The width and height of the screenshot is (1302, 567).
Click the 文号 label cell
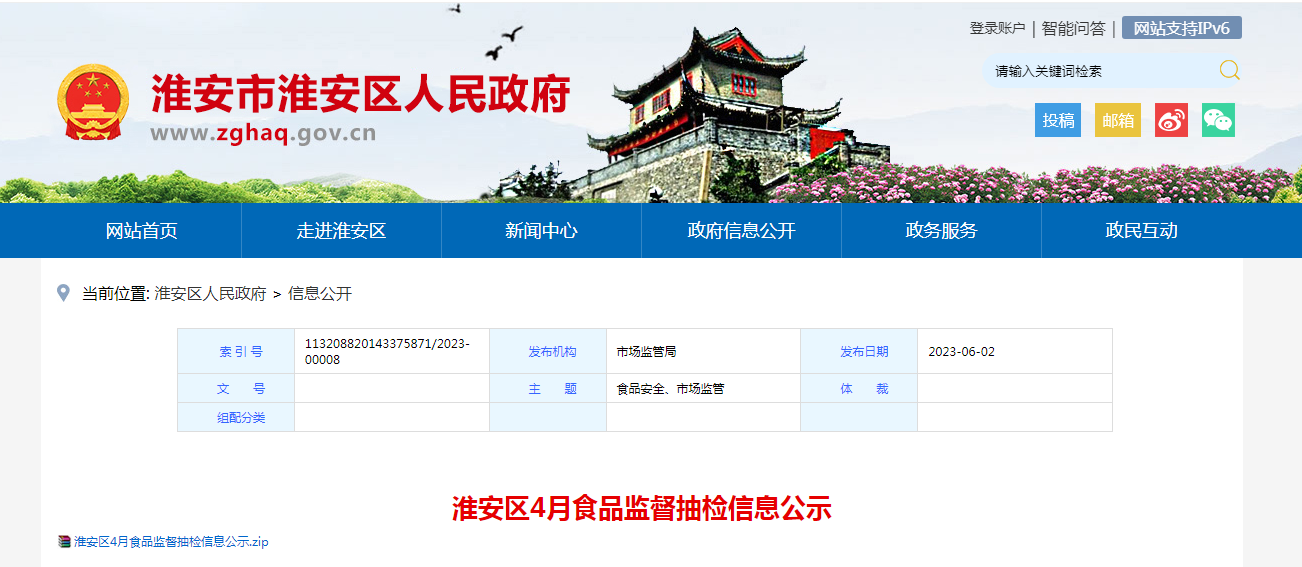point(236,389)
